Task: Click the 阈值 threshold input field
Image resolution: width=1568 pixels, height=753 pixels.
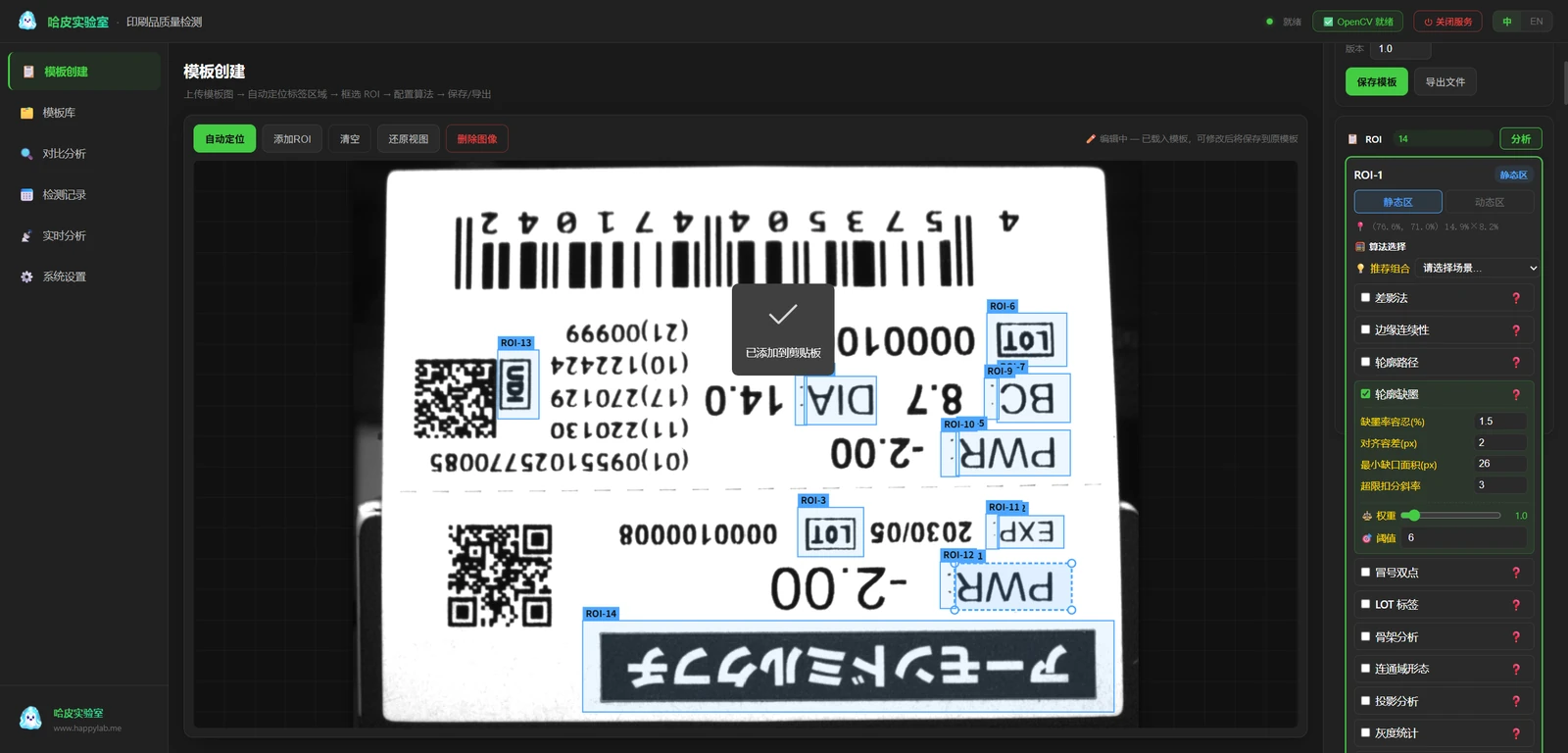Action: (x=1464, y=537)
